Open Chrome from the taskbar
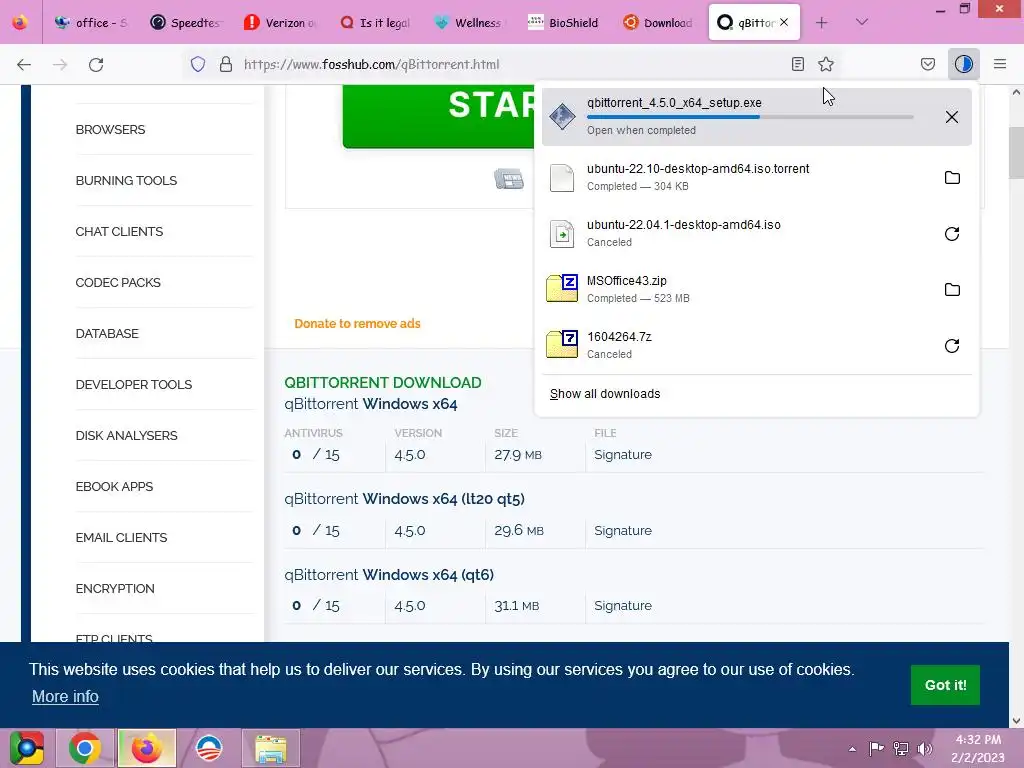The width and height of the screenshot is (1024, 768). (x=85, y=748)
